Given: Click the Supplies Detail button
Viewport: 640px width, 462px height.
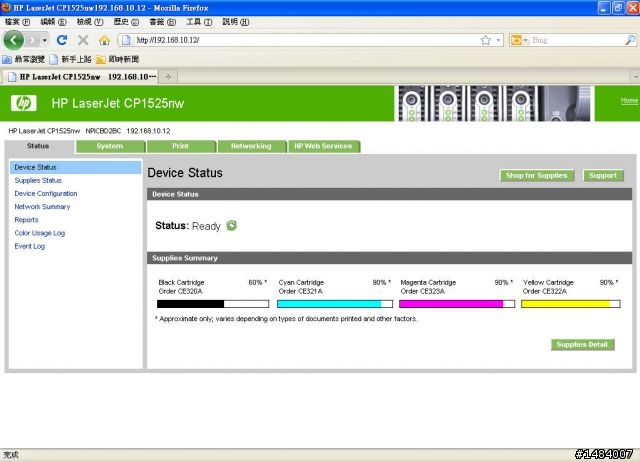Looking at the screenshot, I should pyautogui.click(x=582, y=344).
